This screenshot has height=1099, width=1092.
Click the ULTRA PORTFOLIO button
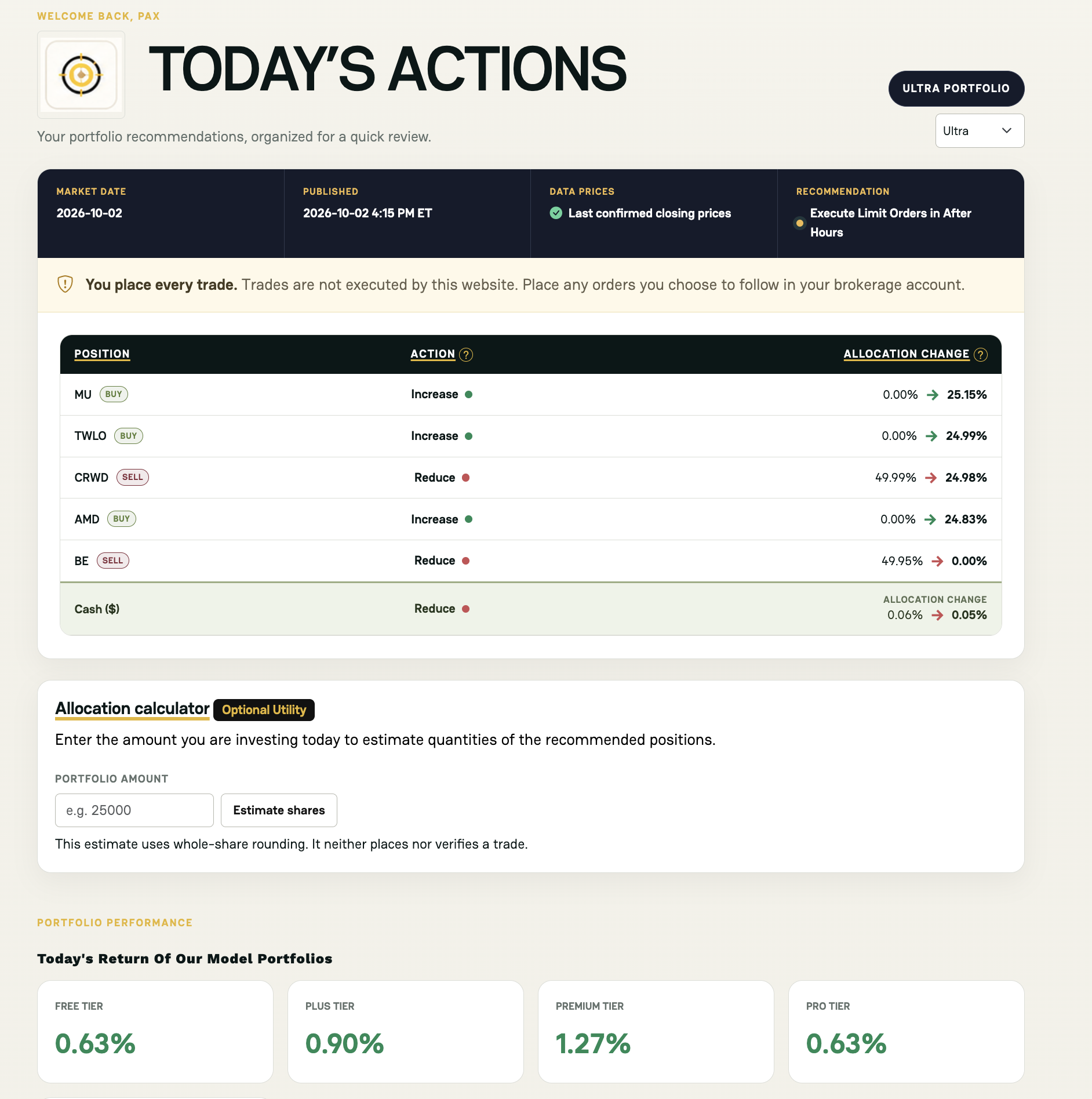click(x=956, y=89)
